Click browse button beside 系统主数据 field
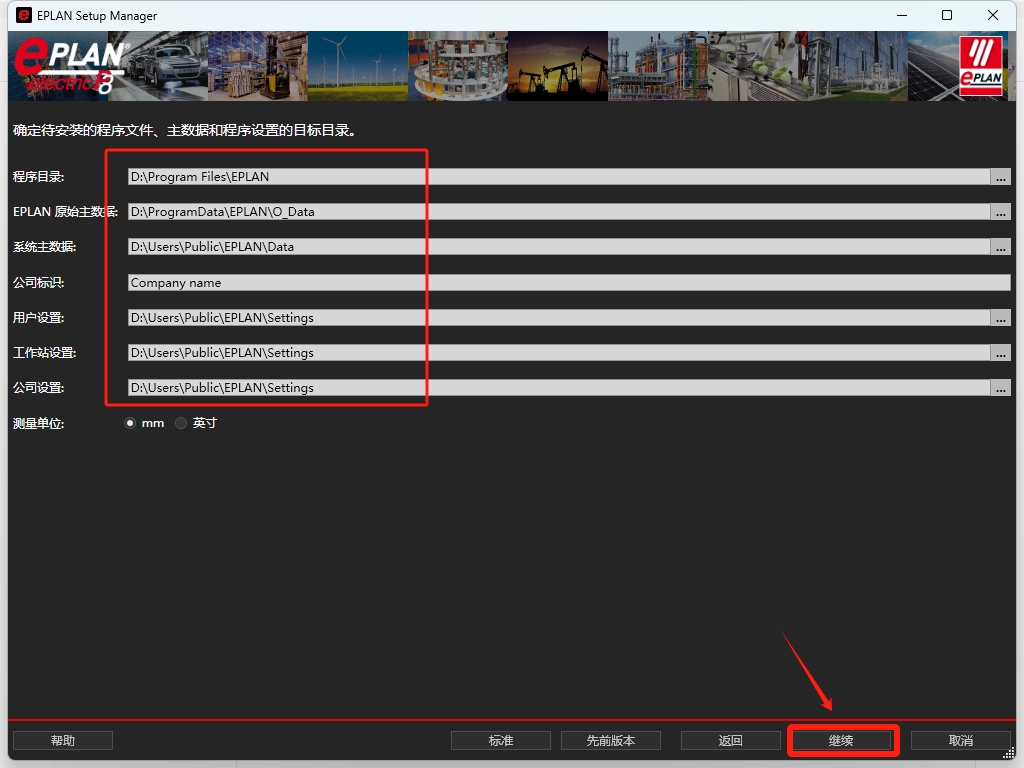This screenshot has width=1024, height=768. pyautogui.click(x=1000, y=247)
